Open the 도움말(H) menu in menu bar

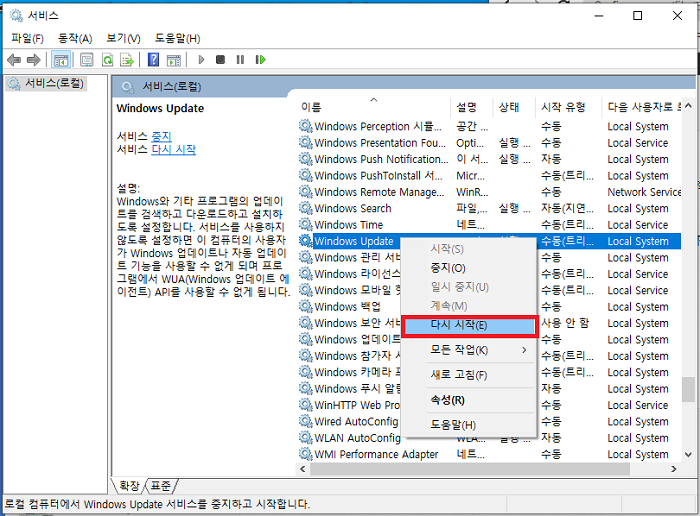tap(177, 38)
